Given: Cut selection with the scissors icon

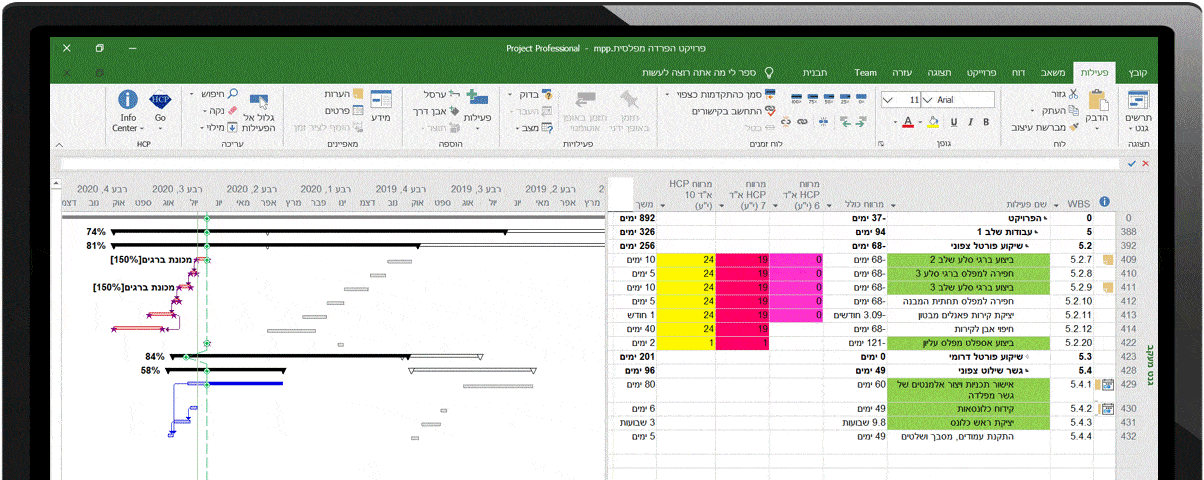Looking at the screenshot, I should tap(1072, 94).
